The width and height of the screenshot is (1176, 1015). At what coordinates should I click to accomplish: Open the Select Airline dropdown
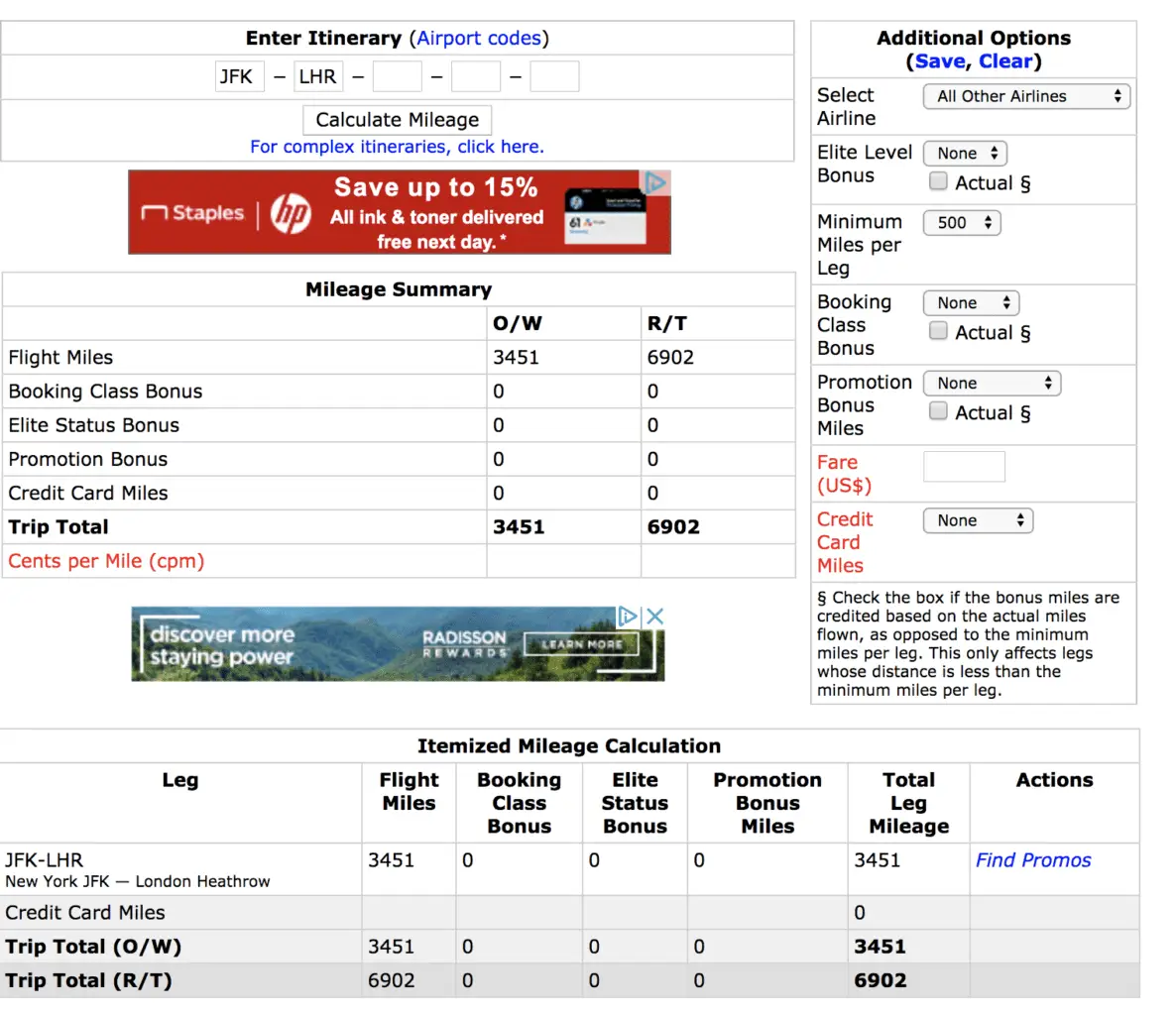pos(1026,96)
